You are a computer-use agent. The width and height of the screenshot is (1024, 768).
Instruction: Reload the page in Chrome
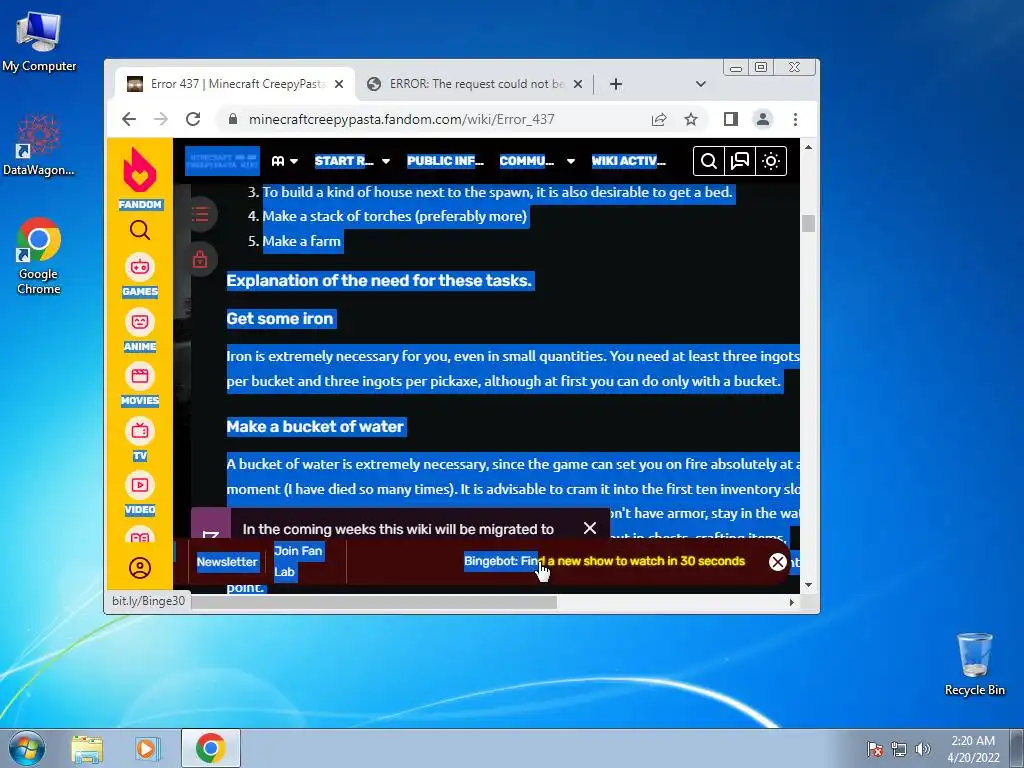pyautogui.click(x=193, y=119)
